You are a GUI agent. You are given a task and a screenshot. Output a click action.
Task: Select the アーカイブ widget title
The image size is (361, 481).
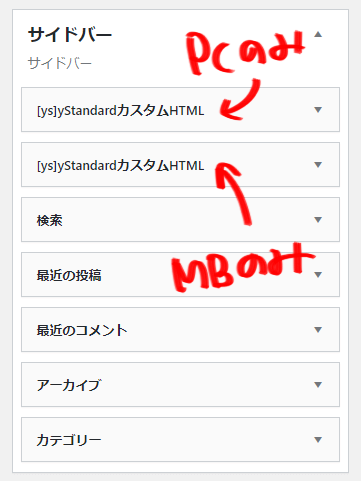click(69, 385)
